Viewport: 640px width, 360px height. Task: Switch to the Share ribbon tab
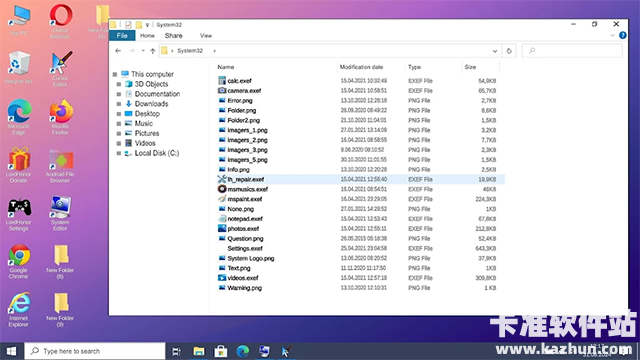pyautogui.click(x=173, y=36)
